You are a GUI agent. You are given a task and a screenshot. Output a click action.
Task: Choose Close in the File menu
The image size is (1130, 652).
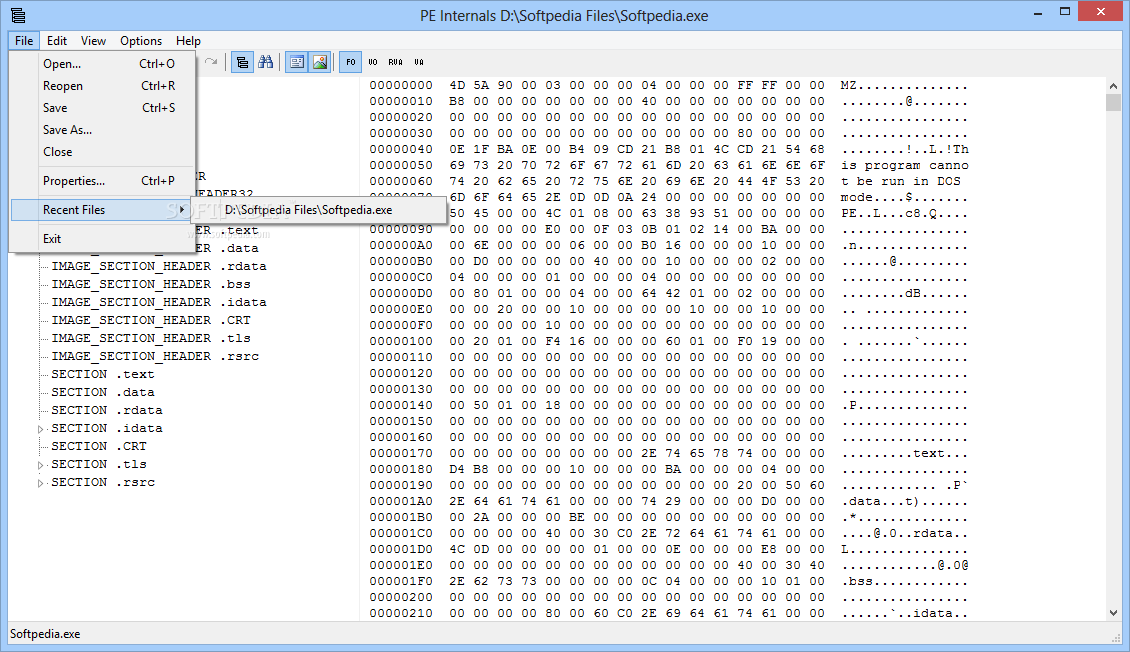tap(102, 152)
